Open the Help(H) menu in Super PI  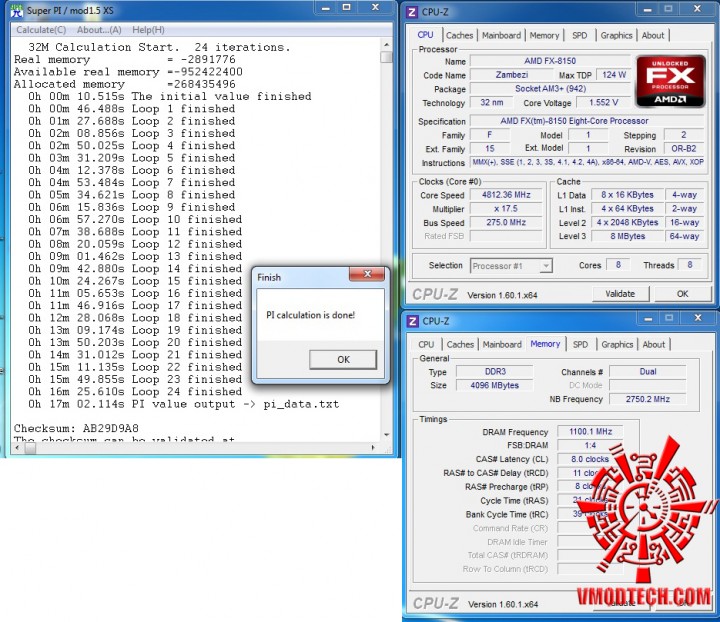[x=148, y=30]
